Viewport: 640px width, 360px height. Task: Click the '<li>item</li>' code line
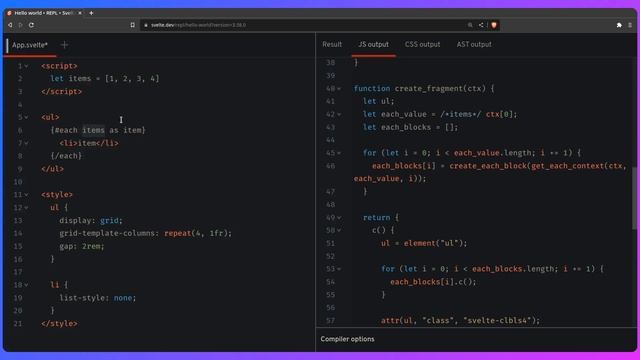tap(89, 143)
